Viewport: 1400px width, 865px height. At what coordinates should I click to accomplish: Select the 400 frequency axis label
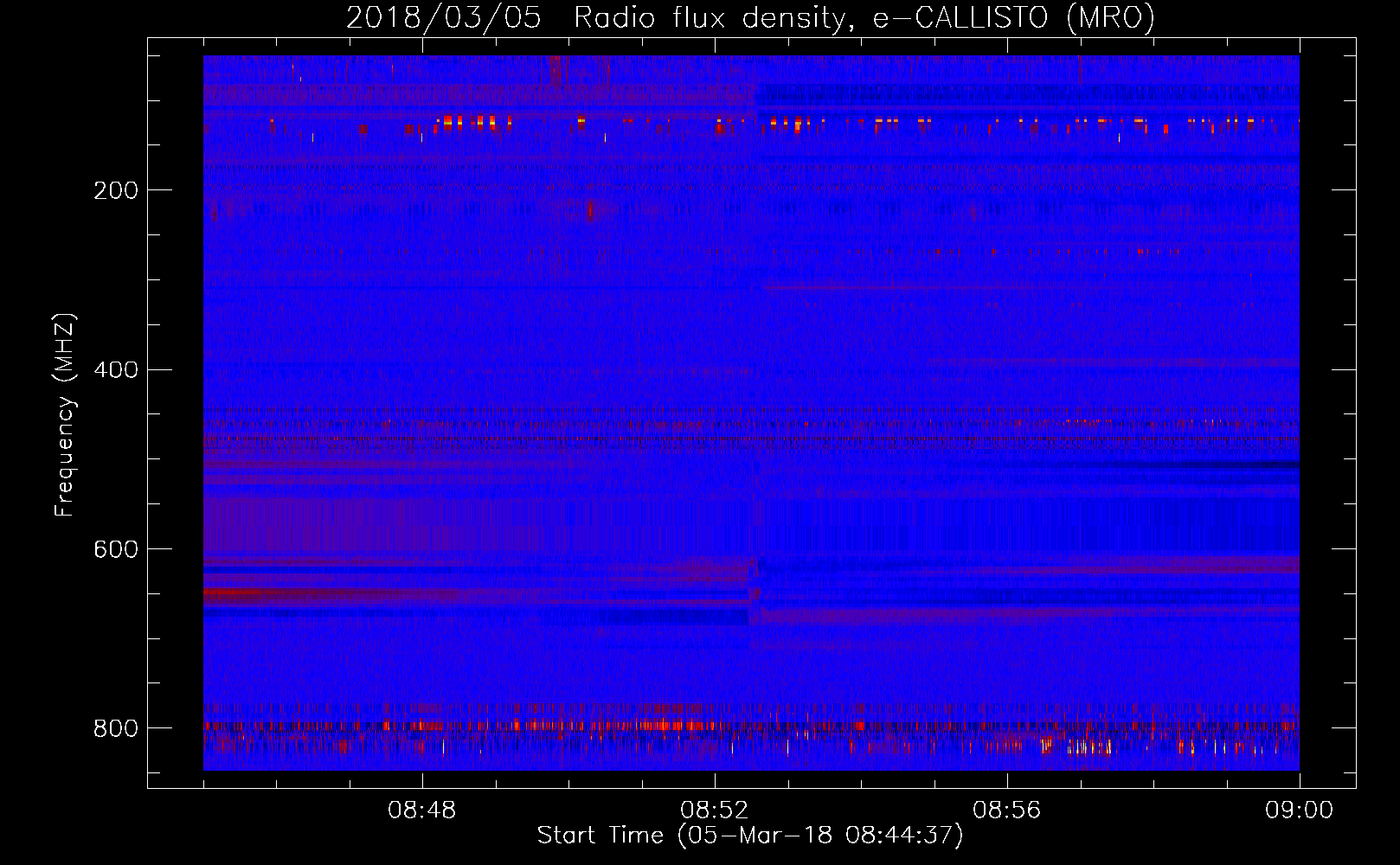pyautogui.click(x=116, y=370)
